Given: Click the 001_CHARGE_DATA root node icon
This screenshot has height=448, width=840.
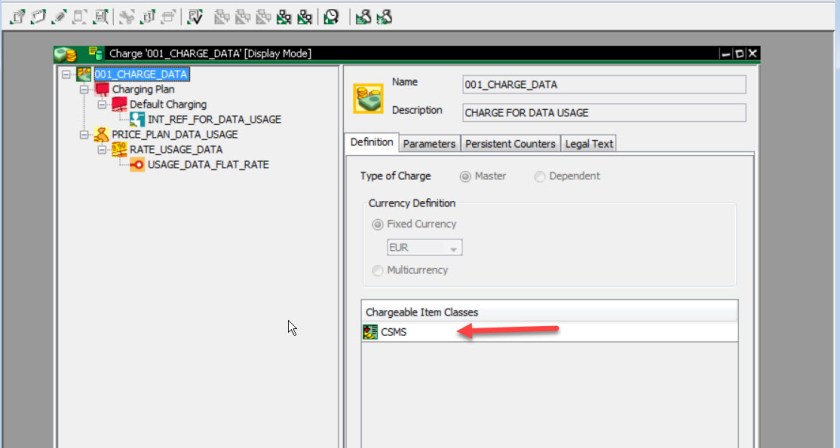Looking at the screenshot, I should pyautogui.click(x=84, y=74).
